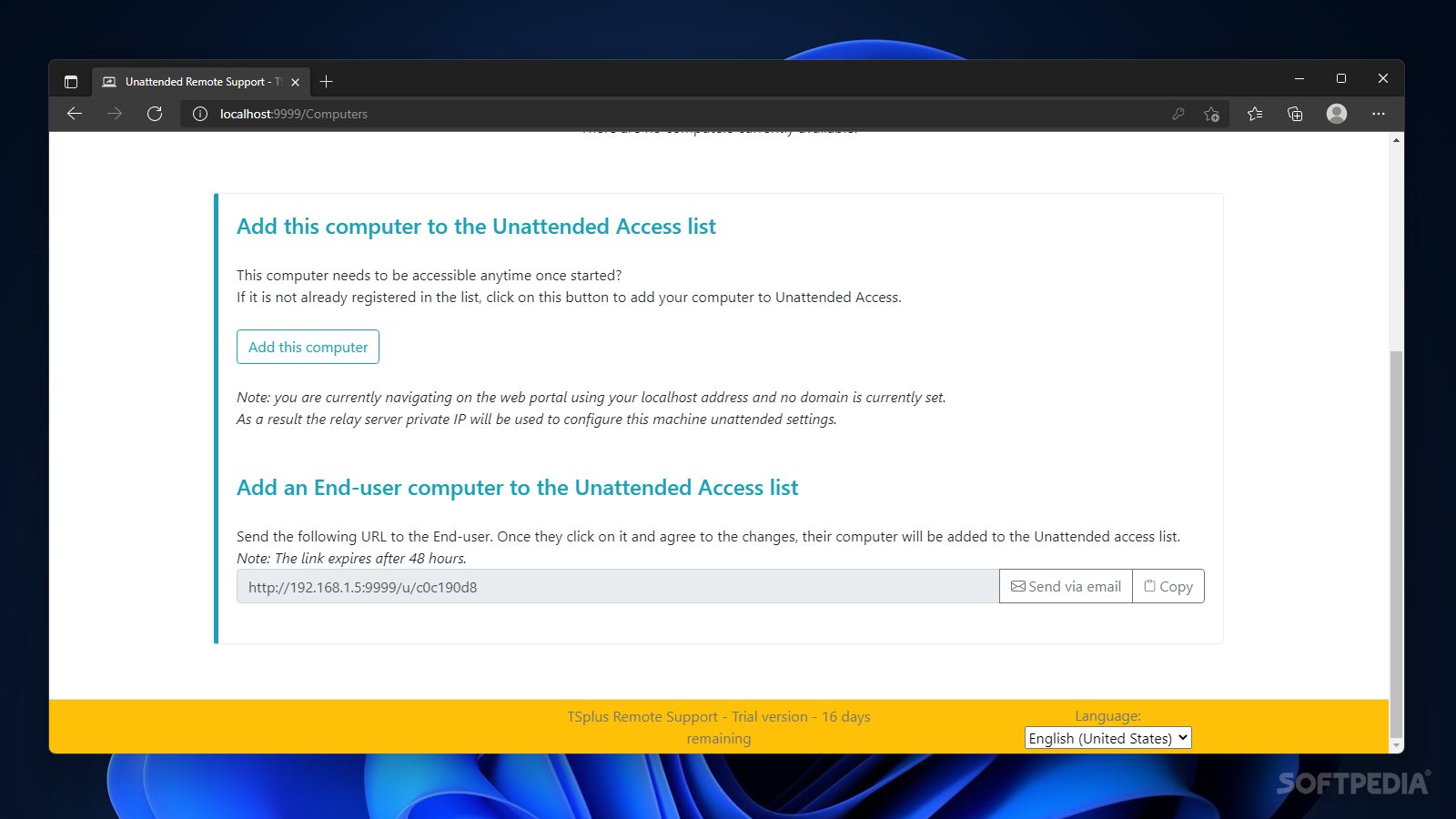The width and height of the screenshot is (1456, 819).
Task: Select the Unattended Remote Support tab
Action: coord(200,82)
